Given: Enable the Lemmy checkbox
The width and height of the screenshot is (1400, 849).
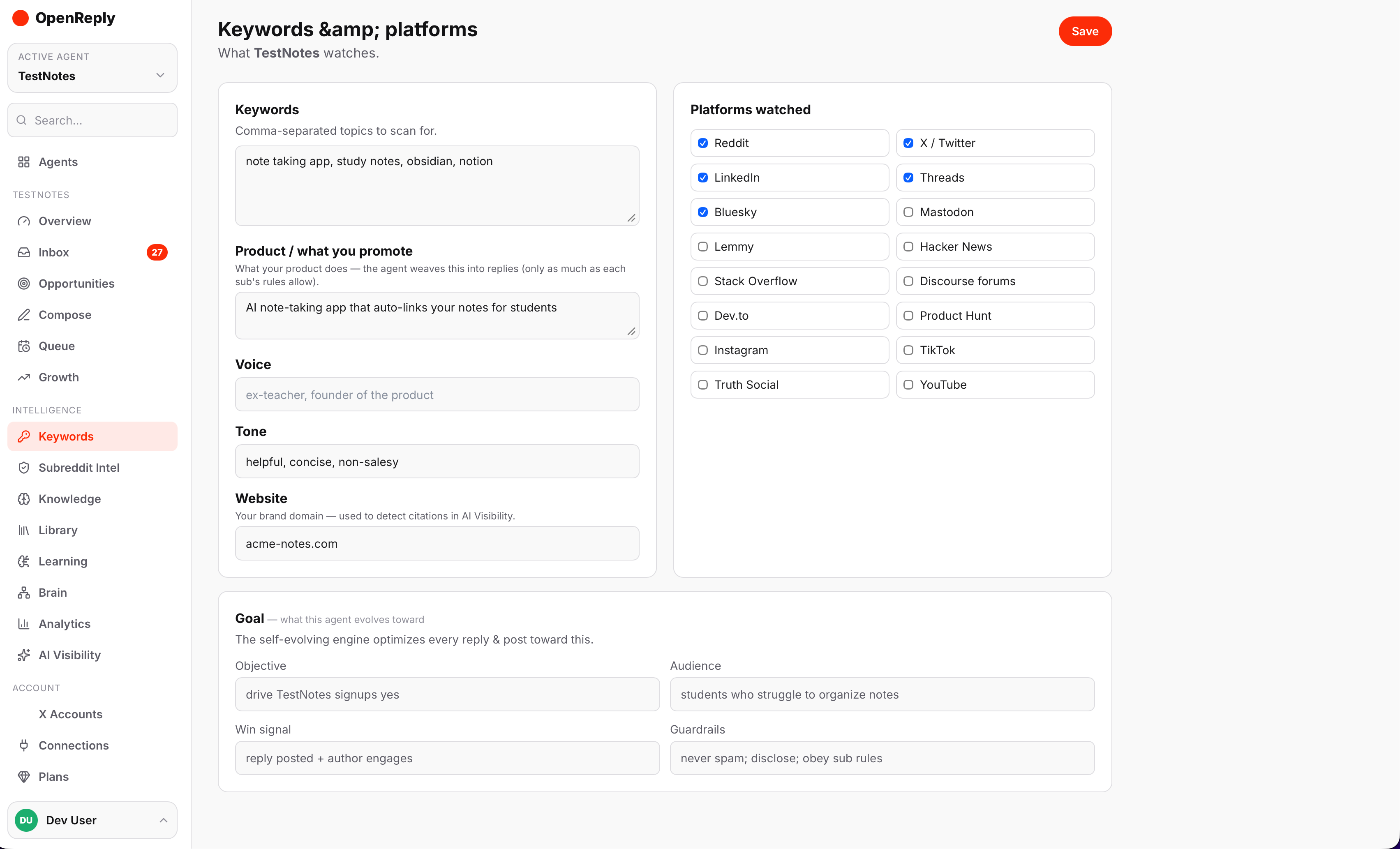Looking at the screenshot, I should [x=703, y=247].
